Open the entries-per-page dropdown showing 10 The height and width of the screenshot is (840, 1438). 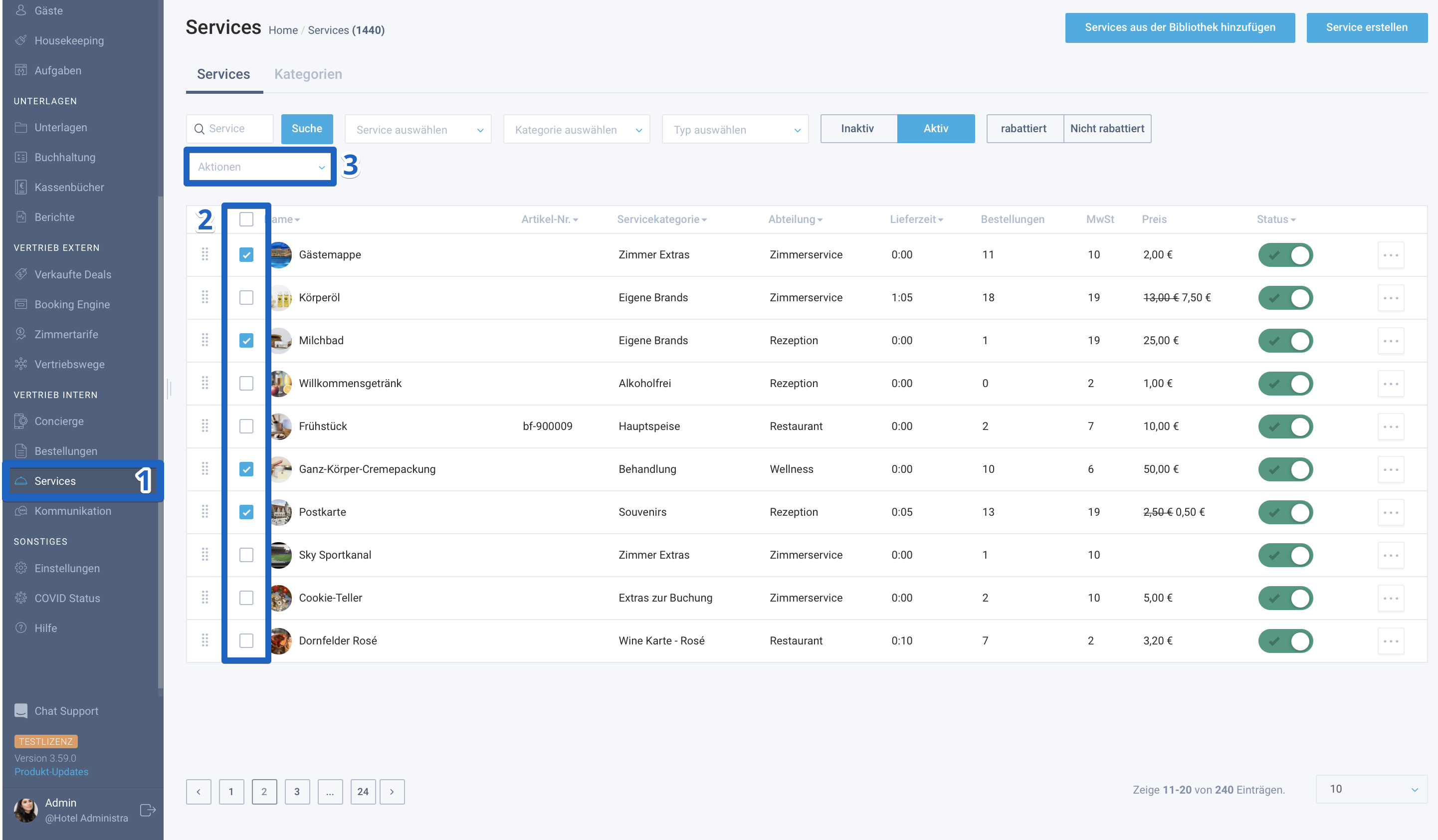click(1371, 789)
